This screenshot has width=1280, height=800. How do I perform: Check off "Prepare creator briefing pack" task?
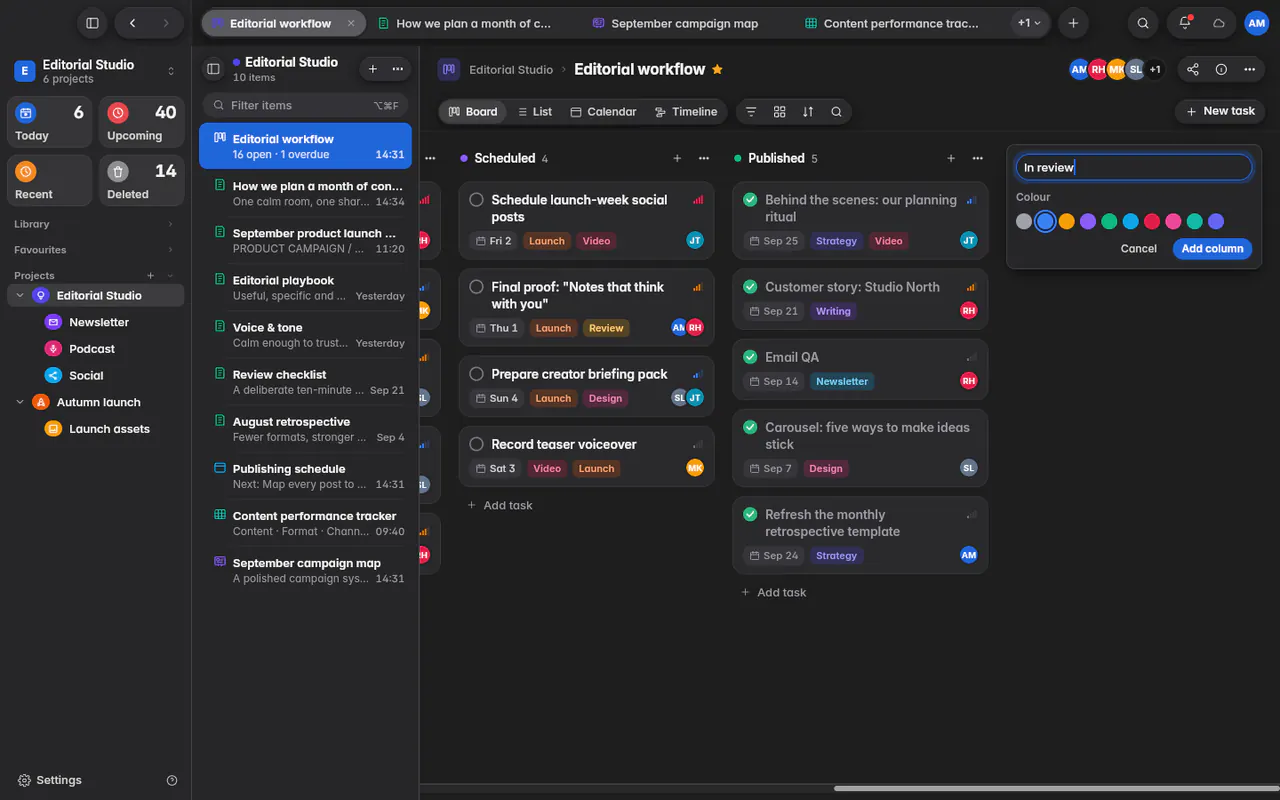click(477, 374)
